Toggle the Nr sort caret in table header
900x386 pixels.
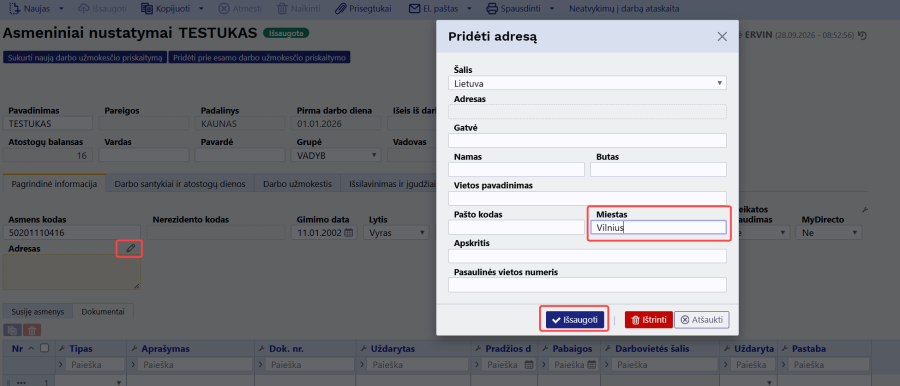click(31, 349)
